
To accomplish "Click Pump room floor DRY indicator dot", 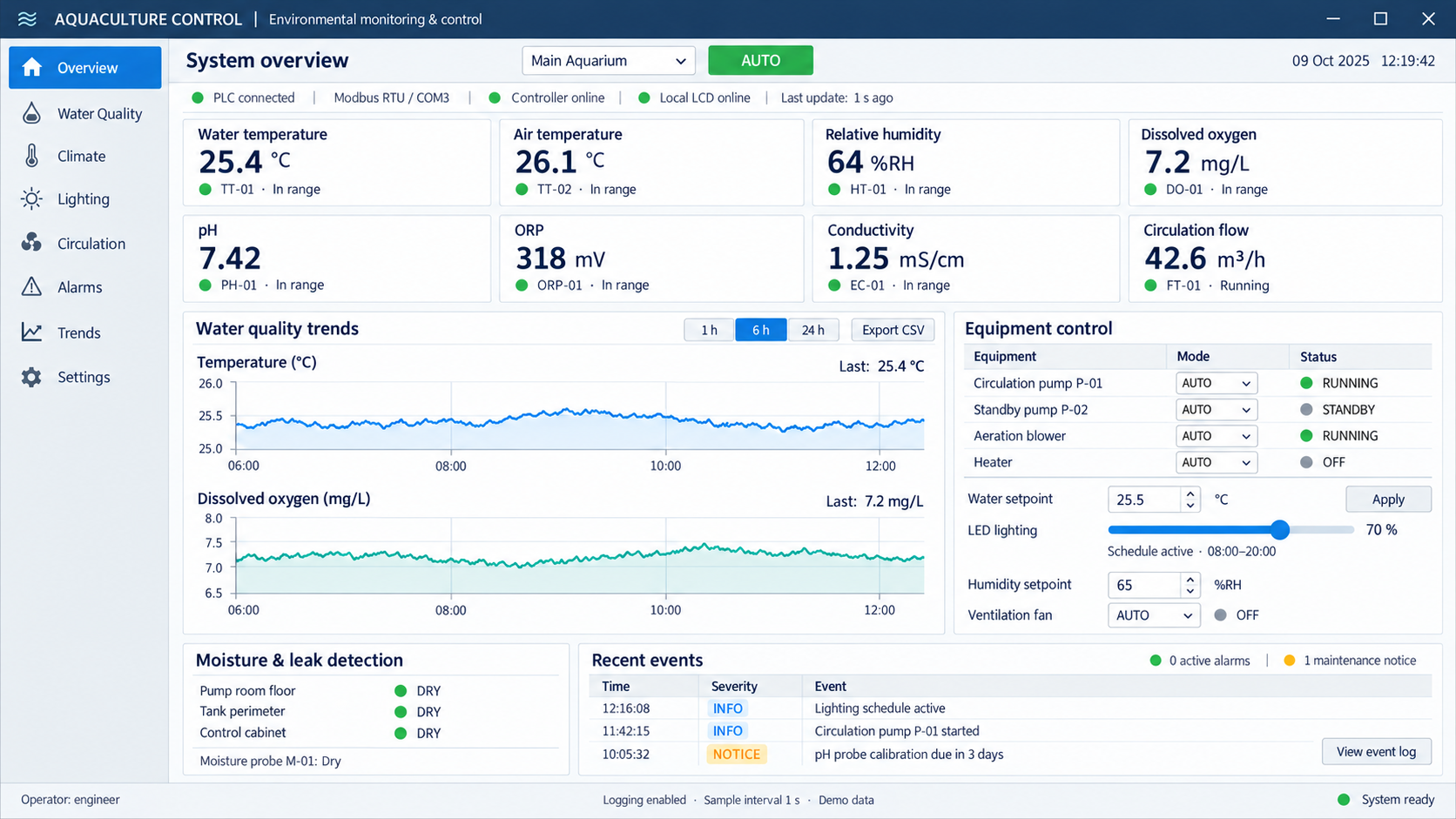I will pyautogui.click(x=401, y=691).
